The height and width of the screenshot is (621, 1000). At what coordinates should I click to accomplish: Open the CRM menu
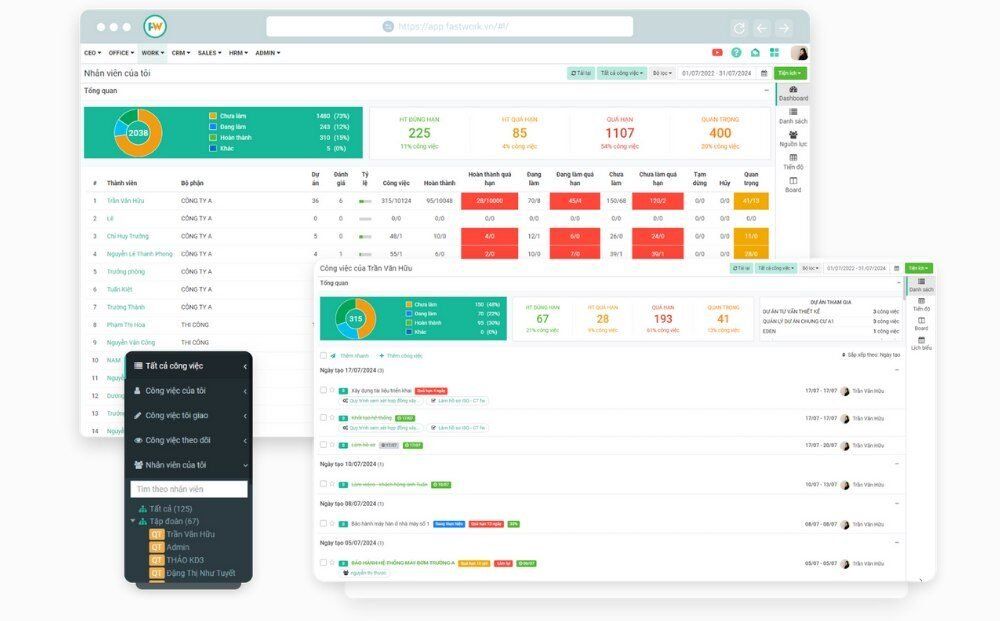[x=181, y=53]
